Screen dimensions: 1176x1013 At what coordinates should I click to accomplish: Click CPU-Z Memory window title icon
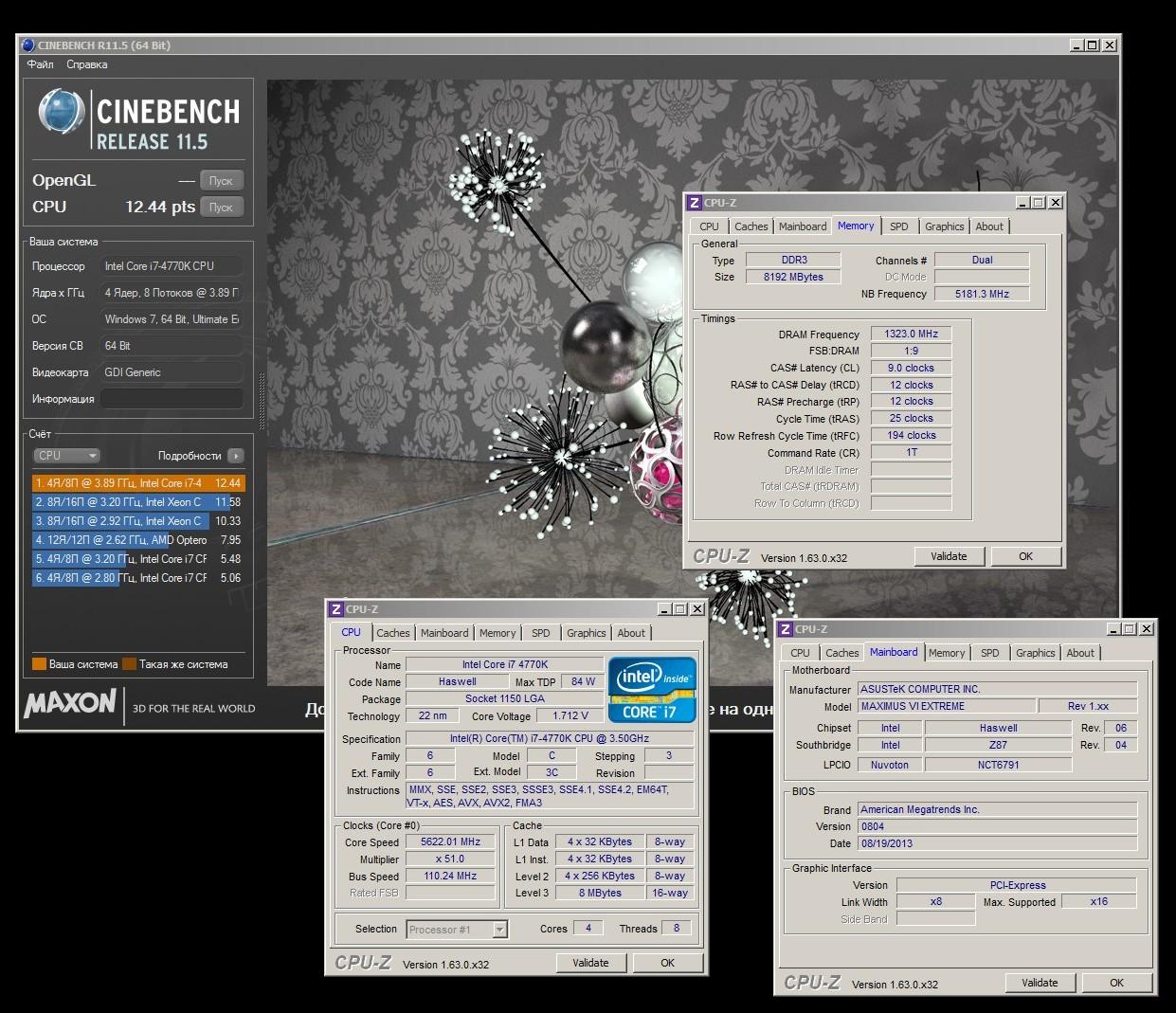coord(695,202)
